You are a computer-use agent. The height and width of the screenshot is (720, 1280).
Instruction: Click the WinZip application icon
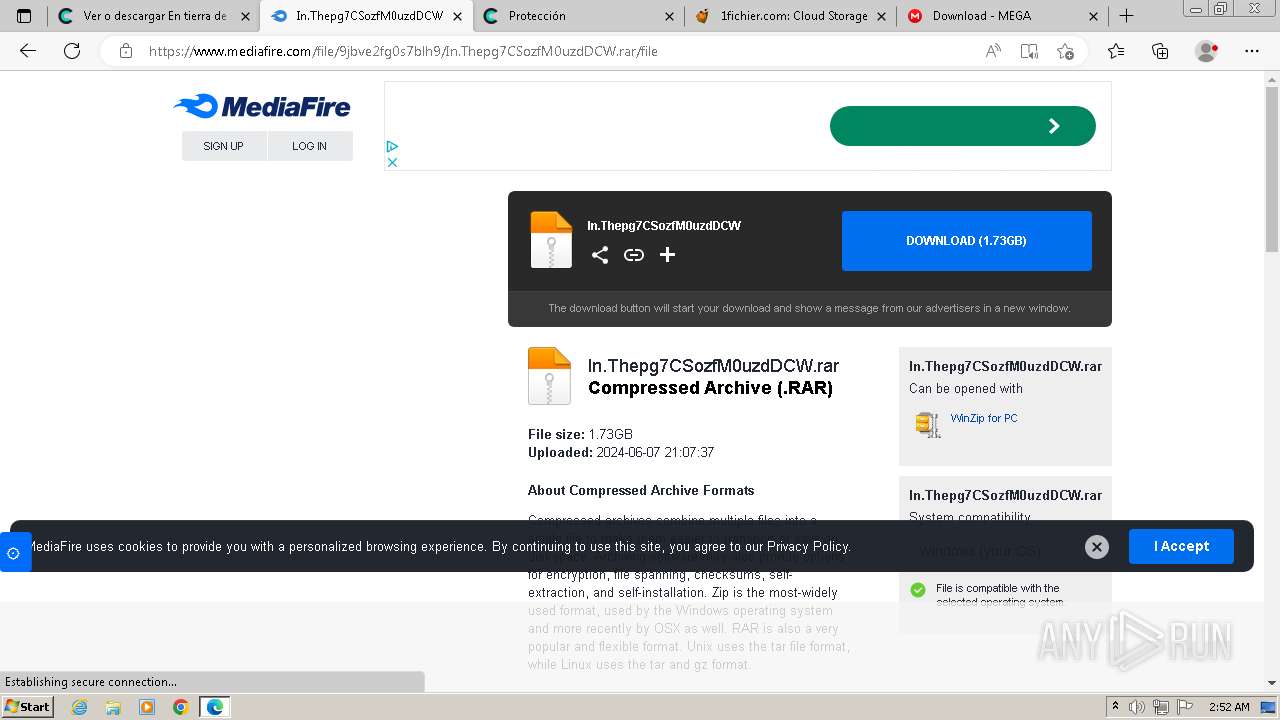(x=928, y=424)
